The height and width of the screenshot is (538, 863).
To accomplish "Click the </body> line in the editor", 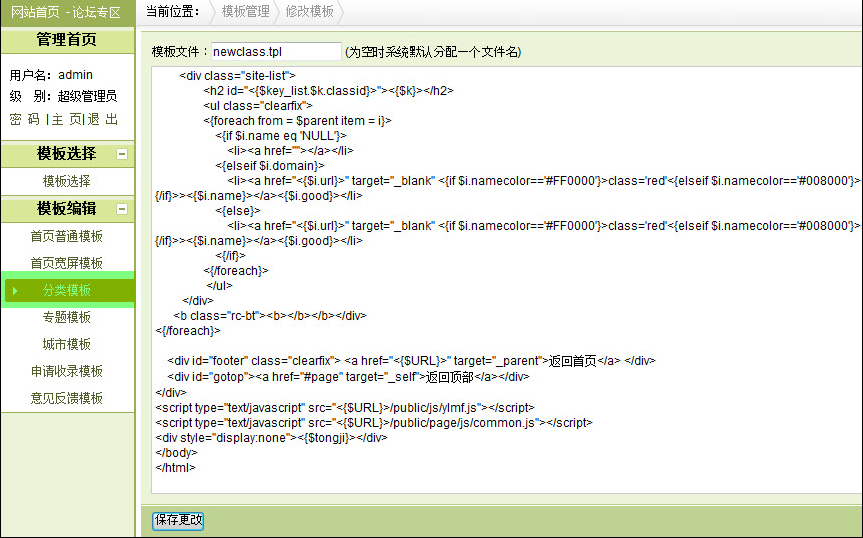I will (x=176, y=453).
